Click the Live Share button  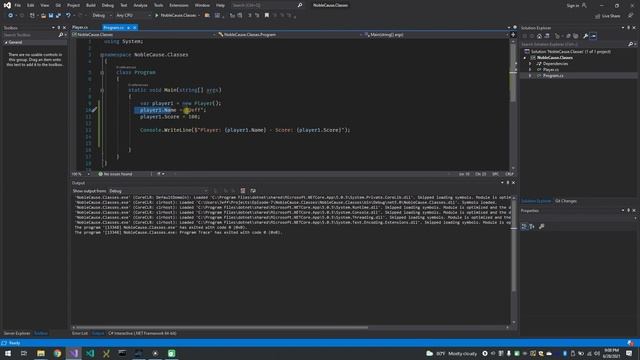pos(607,16)
